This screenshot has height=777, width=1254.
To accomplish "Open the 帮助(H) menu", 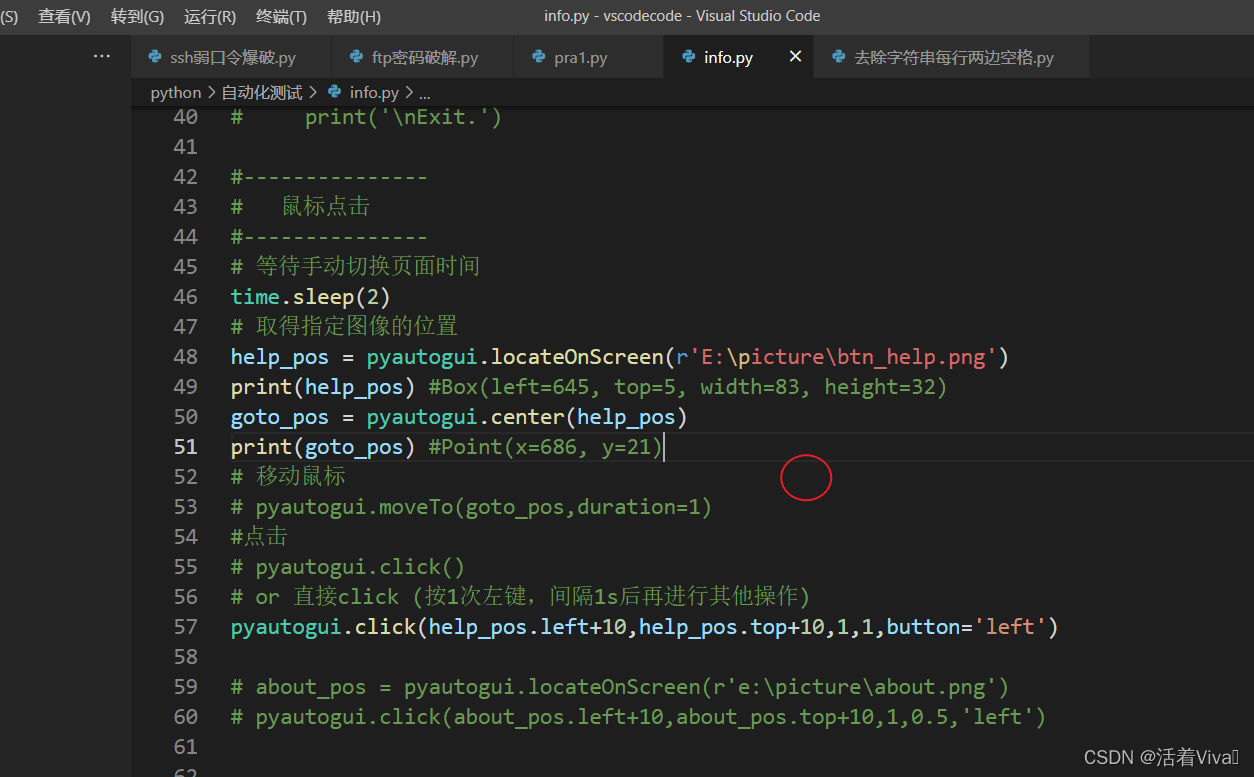I will (354, 16).
